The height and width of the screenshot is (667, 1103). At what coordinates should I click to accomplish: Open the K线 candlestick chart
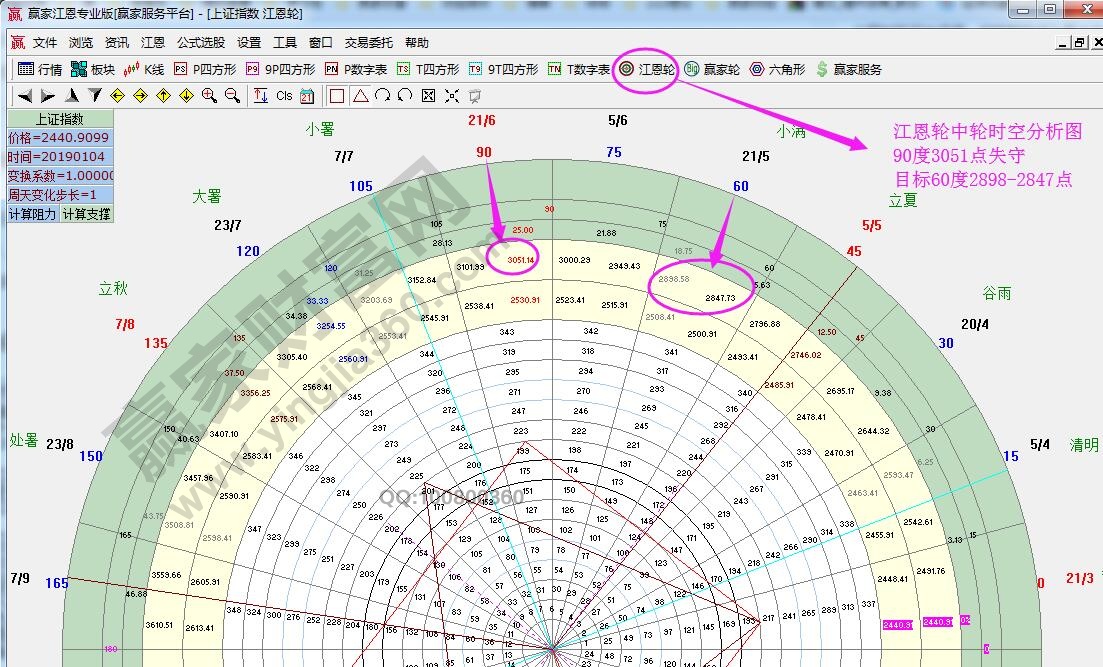[x=143, y=70]
